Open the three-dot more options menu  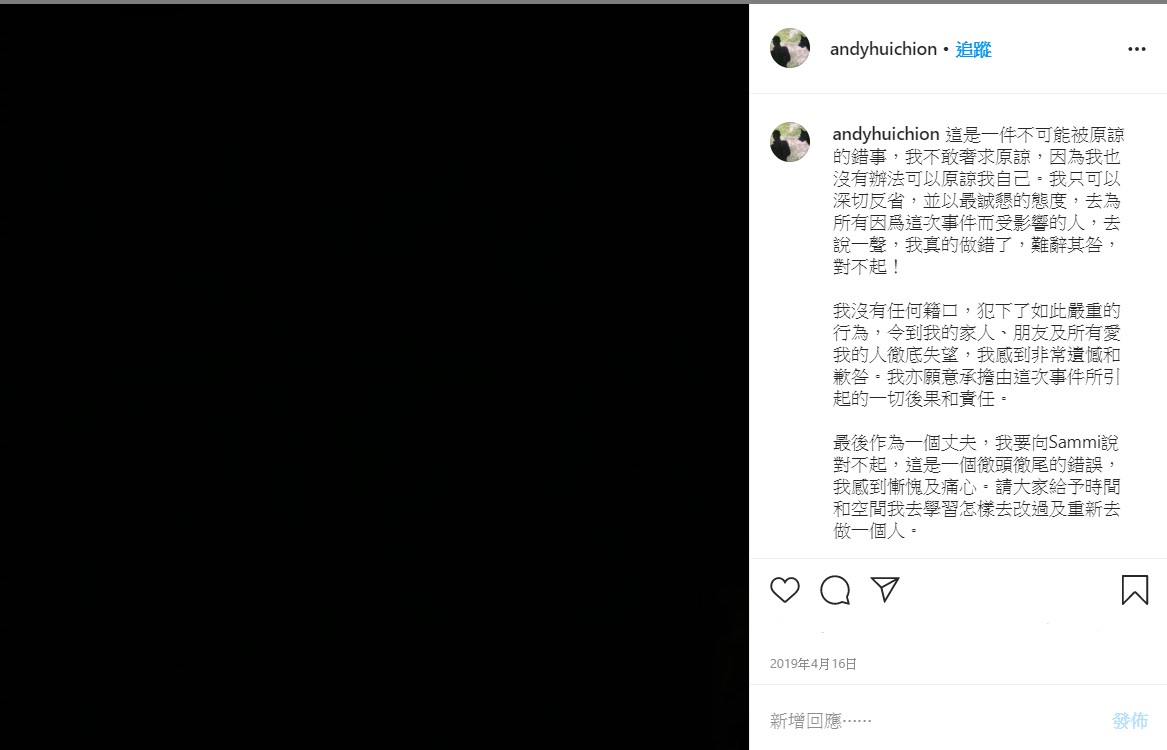(x=1136, y=49)
